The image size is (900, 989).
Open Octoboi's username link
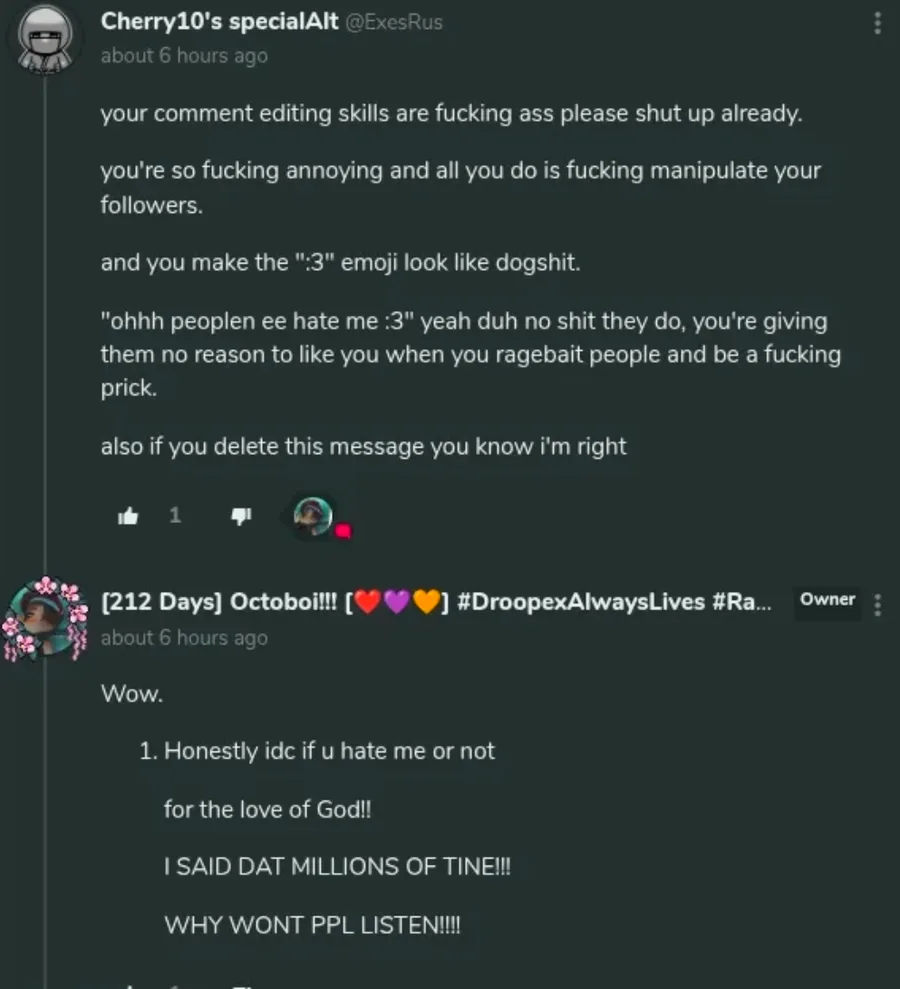click(436, 602)
